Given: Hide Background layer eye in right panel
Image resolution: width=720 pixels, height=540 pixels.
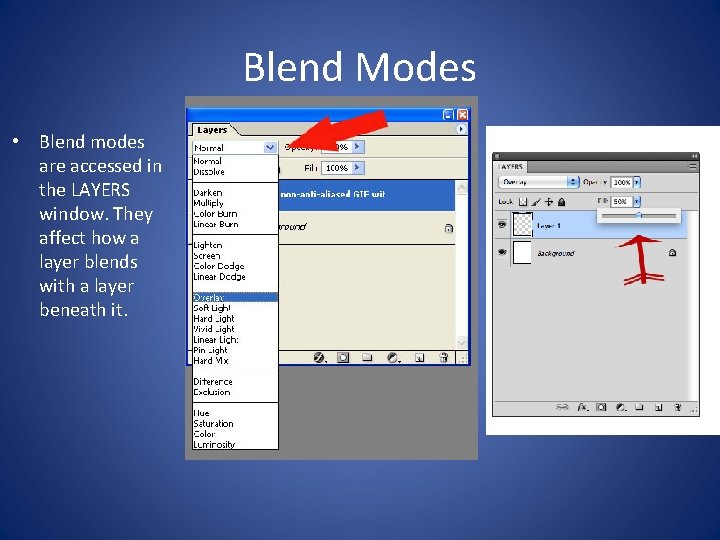Looking at the screenshot, I should 502,252.
